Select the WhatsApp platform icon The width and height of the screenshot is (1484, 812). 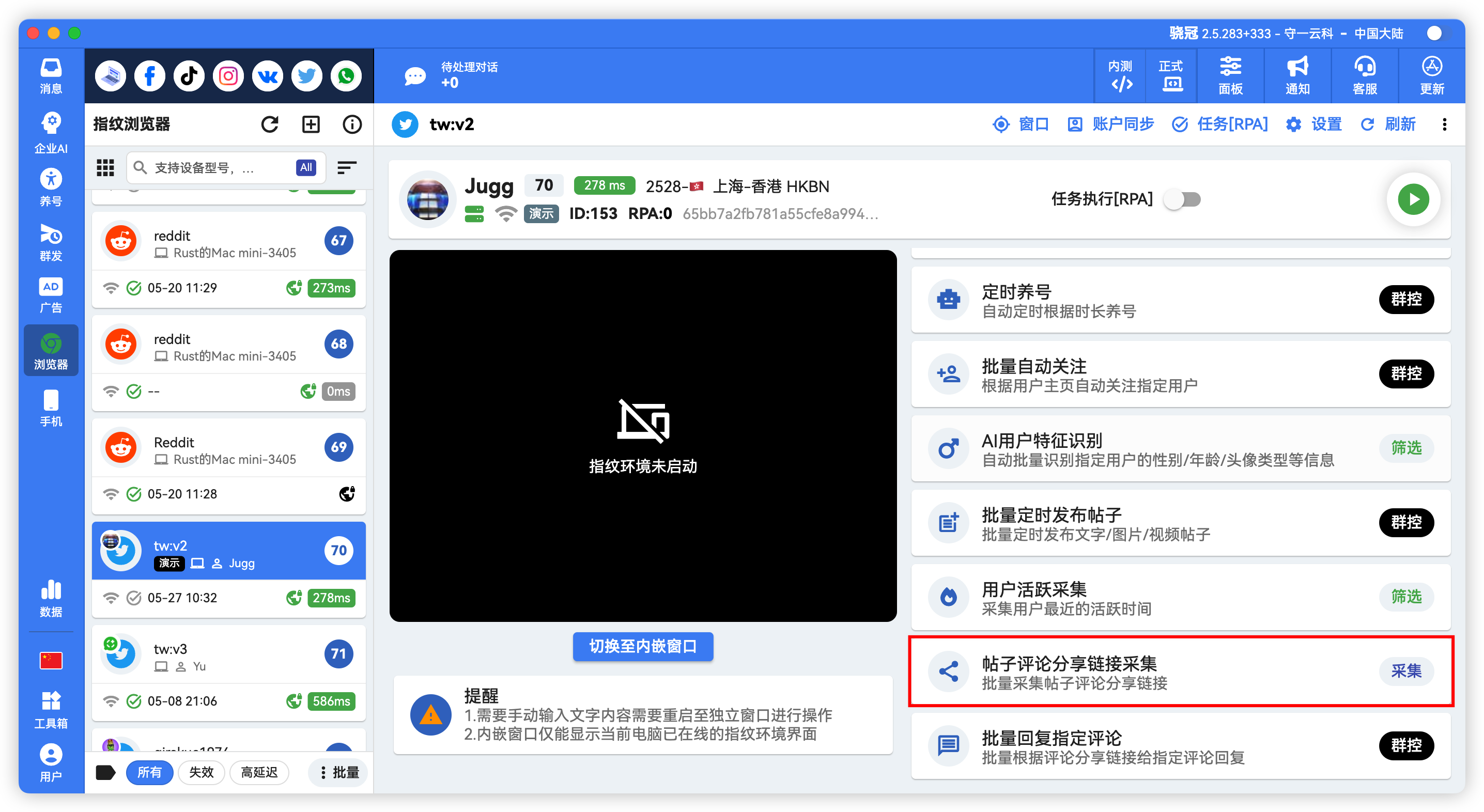tap(346, 76)
